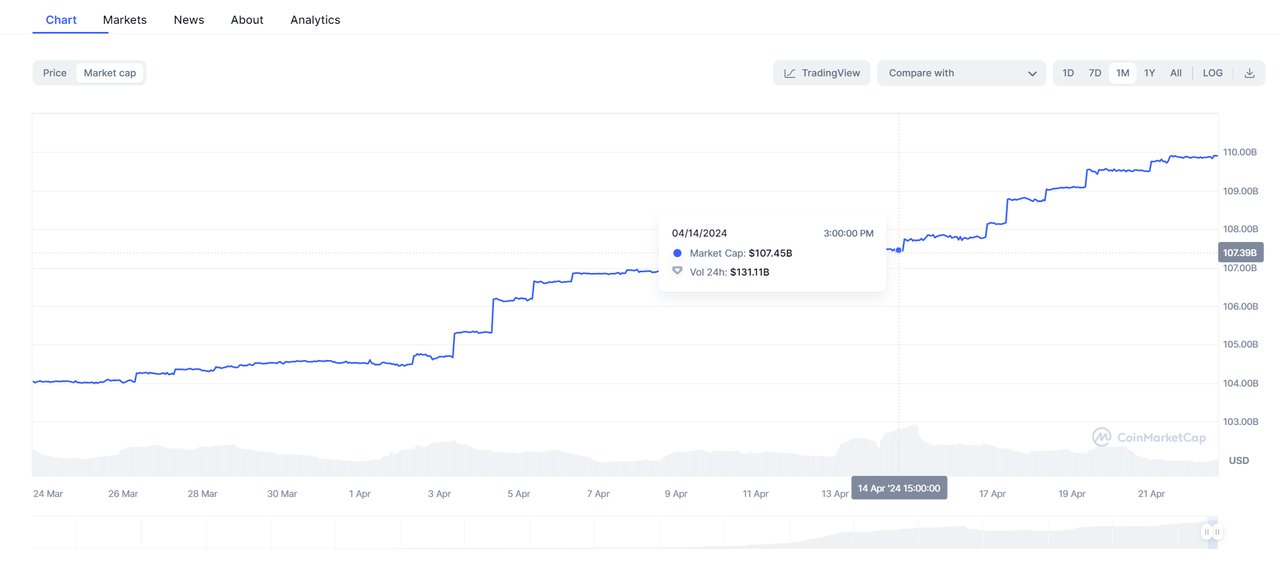Choose the 7D time range
Viewport: 1280px width, 569px height.
pyautogui.click(x=1095, y=73)
